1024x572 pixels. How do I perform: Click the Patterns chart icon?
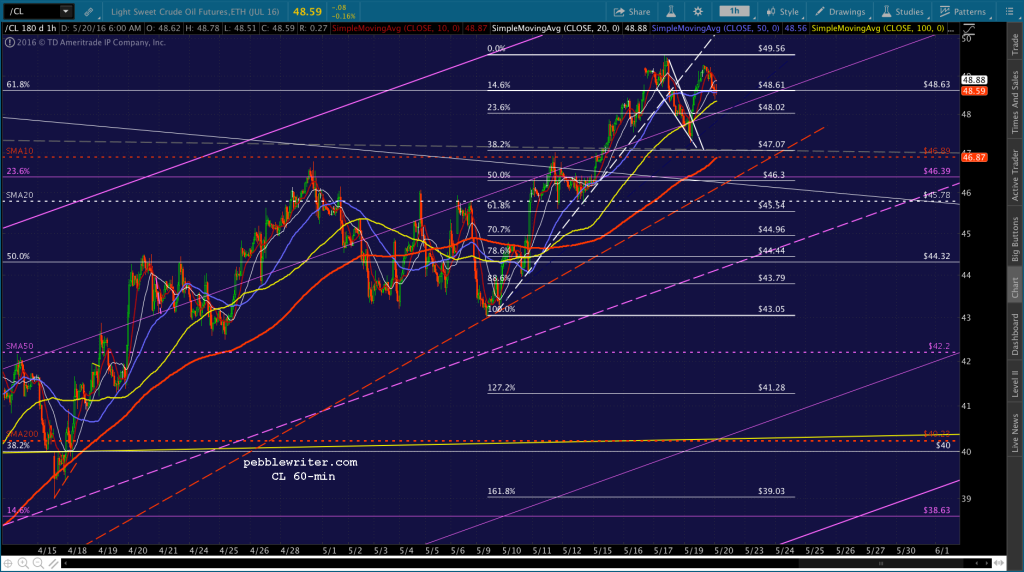pos(945,12)
